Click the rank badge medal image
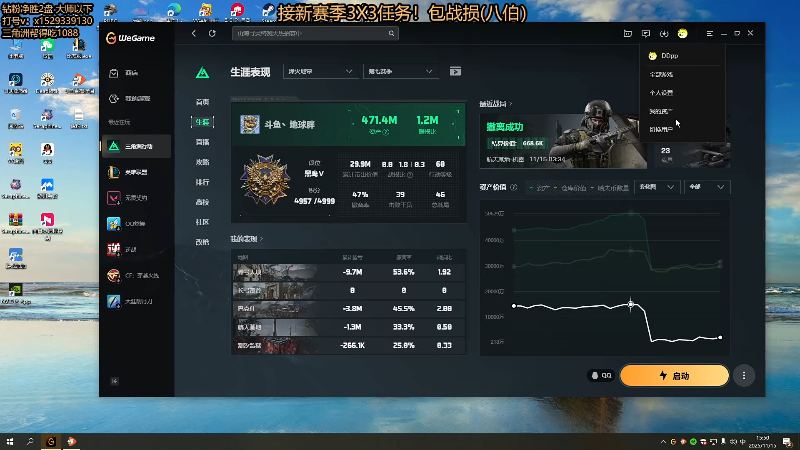This screenshot has height=450, width=800. [265, 180]
